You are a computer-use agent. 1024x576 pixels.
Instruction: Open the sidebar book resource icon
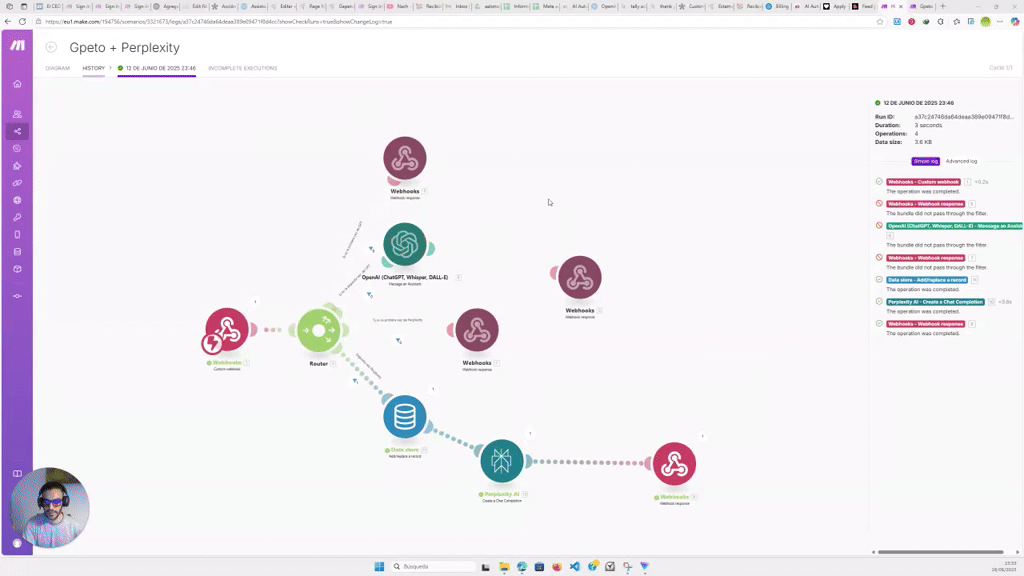[x=18, y=473]
